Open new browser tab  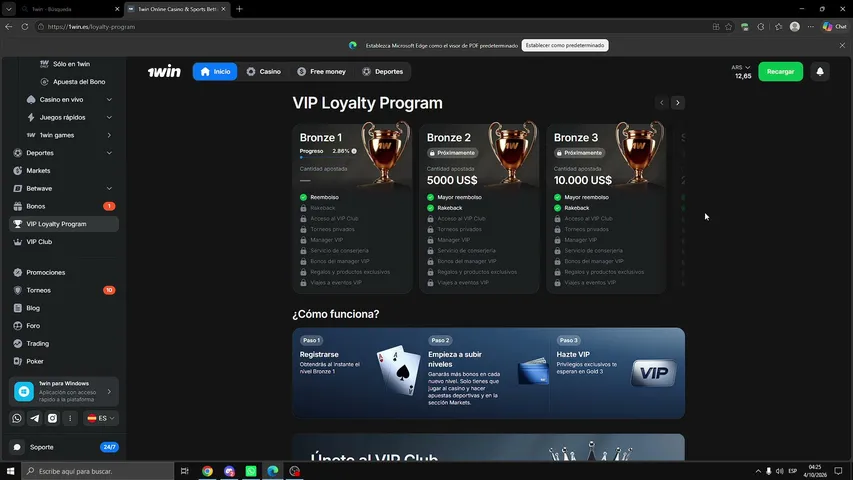tap(239, 9)
